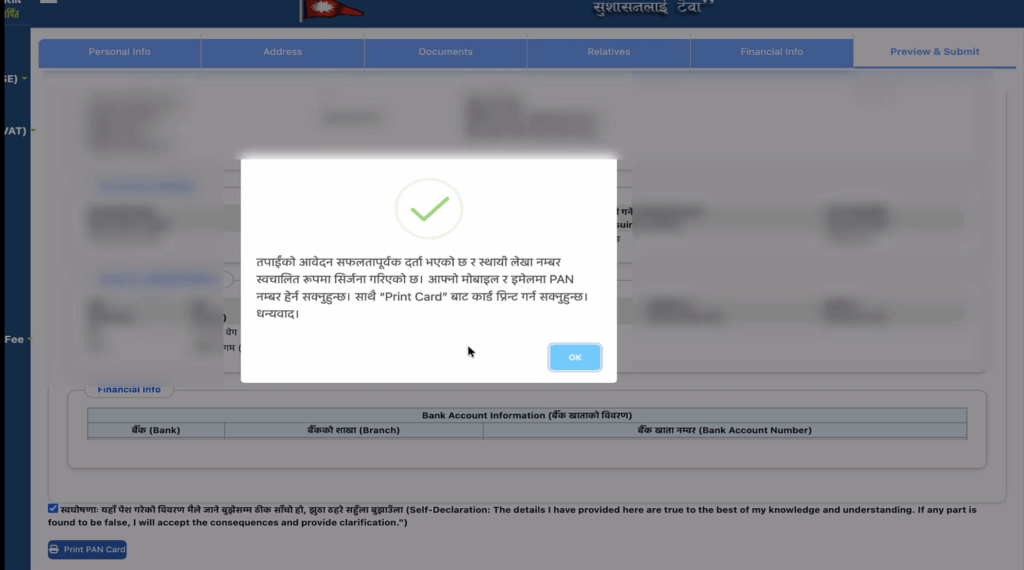
Task: Open the Address tab
Action: (282, 52)
